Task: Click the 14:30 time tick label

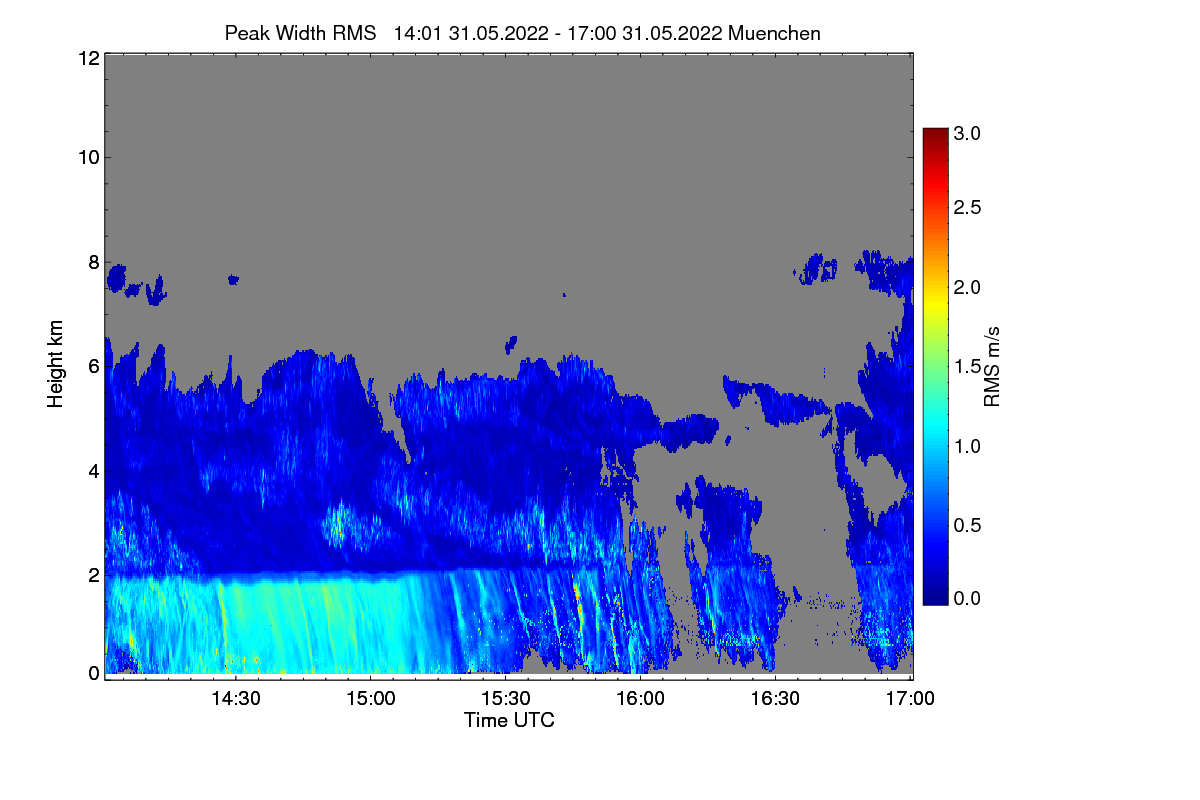Action: 235,698
